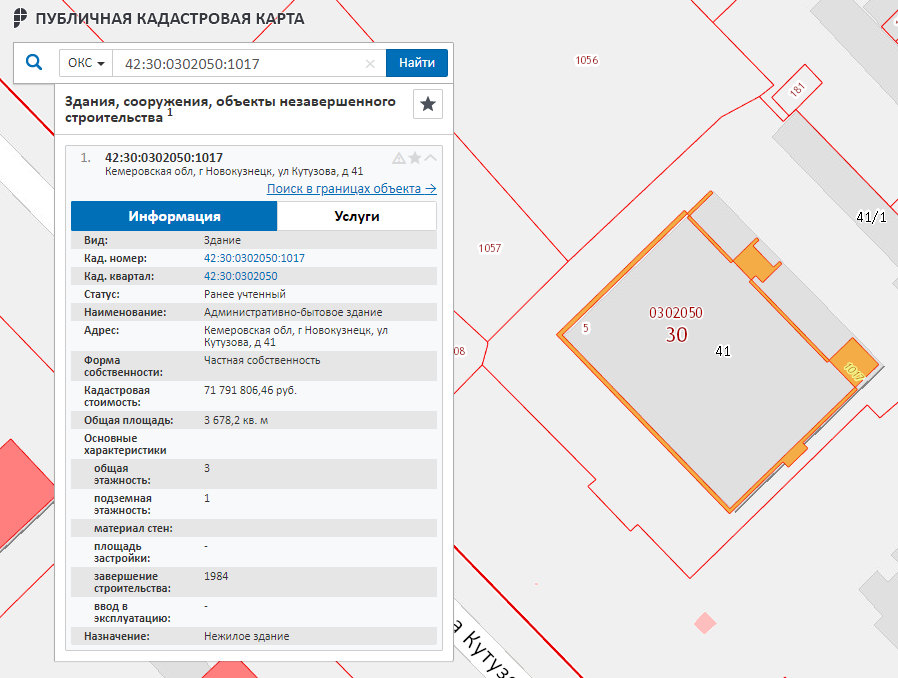Click the completion year 1984 value

(x=216, y=576)
